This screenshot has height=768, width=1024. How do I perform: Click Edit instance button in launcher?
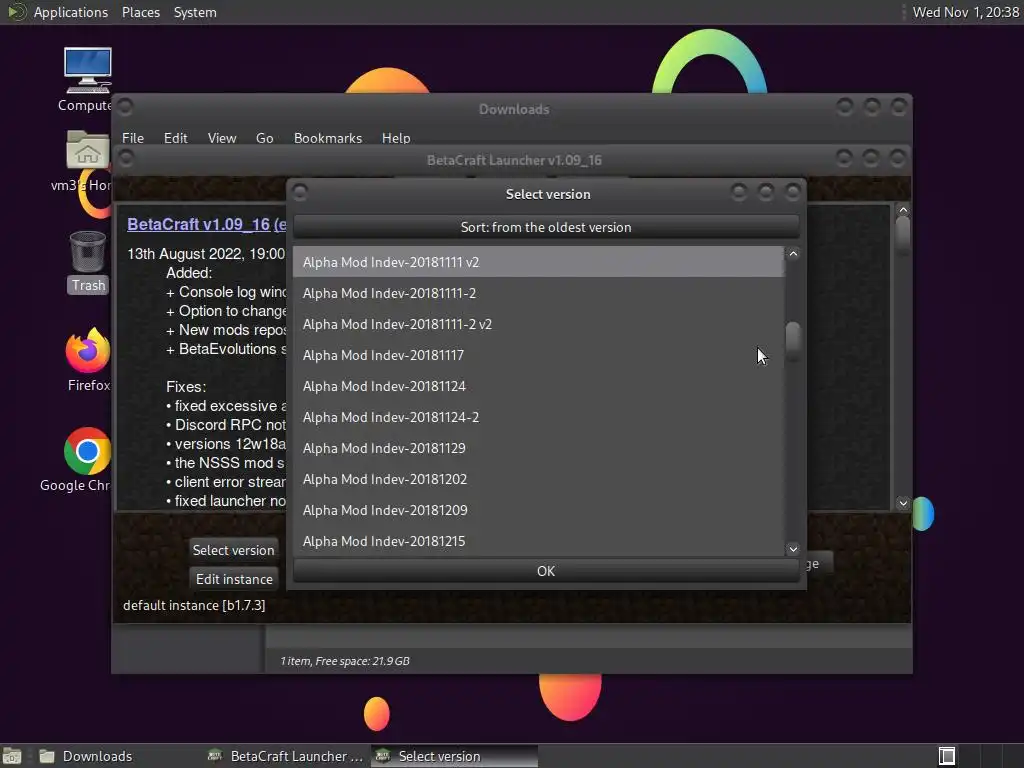[x=234, y=579]
